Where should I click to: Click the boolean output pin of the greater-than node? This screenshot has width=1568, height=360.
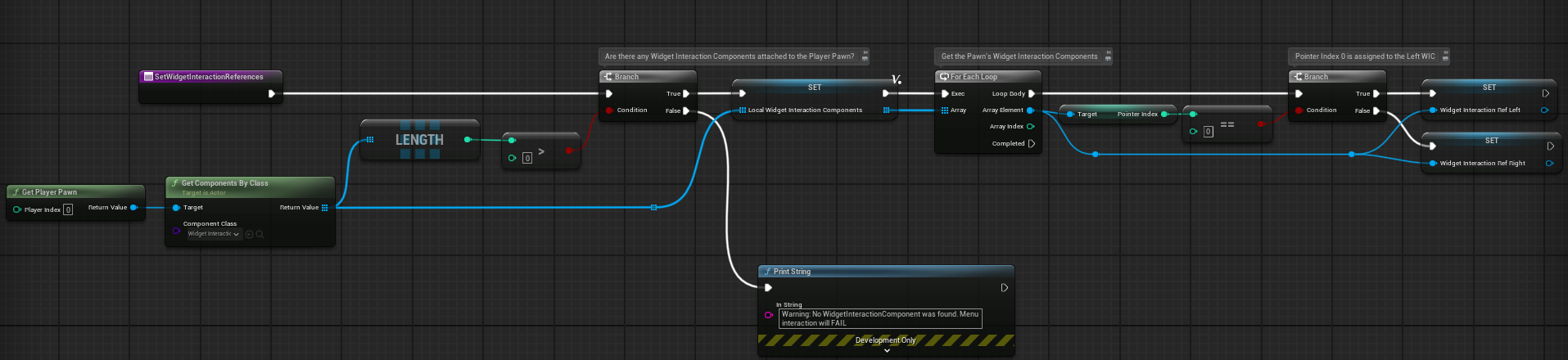point(568,151)
